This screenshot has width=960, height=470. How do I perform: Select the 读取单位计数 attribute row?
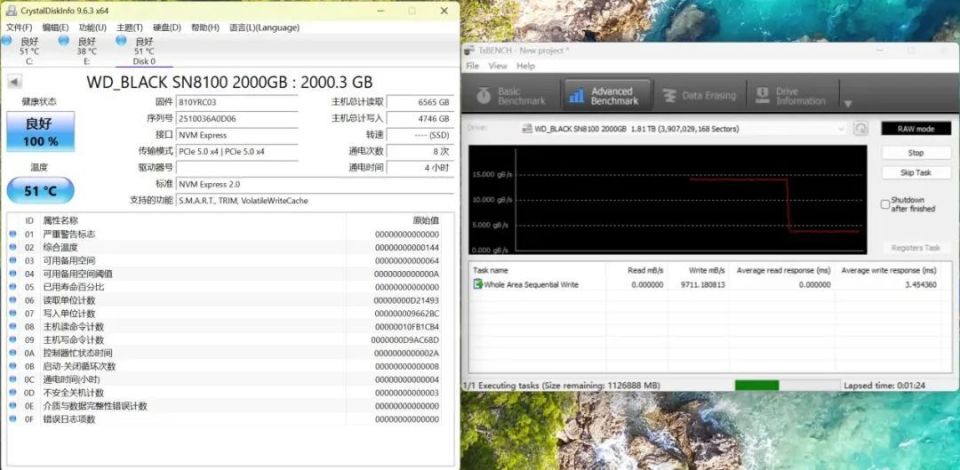(231, 300)
